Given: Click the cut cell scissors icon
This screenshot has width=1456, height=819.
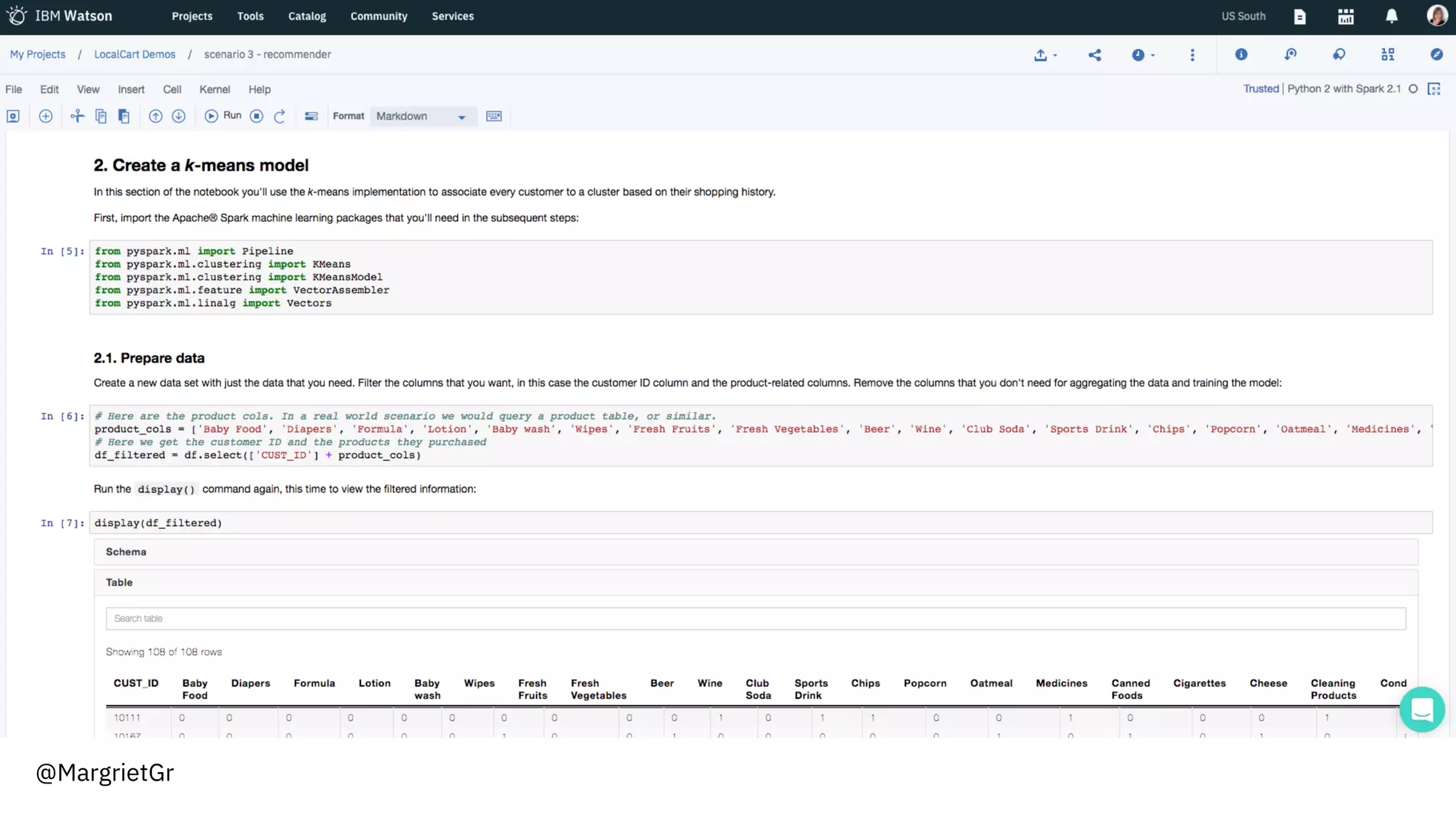Looking at the screenshot, I should pyautogui.click(x=77, y=116).
